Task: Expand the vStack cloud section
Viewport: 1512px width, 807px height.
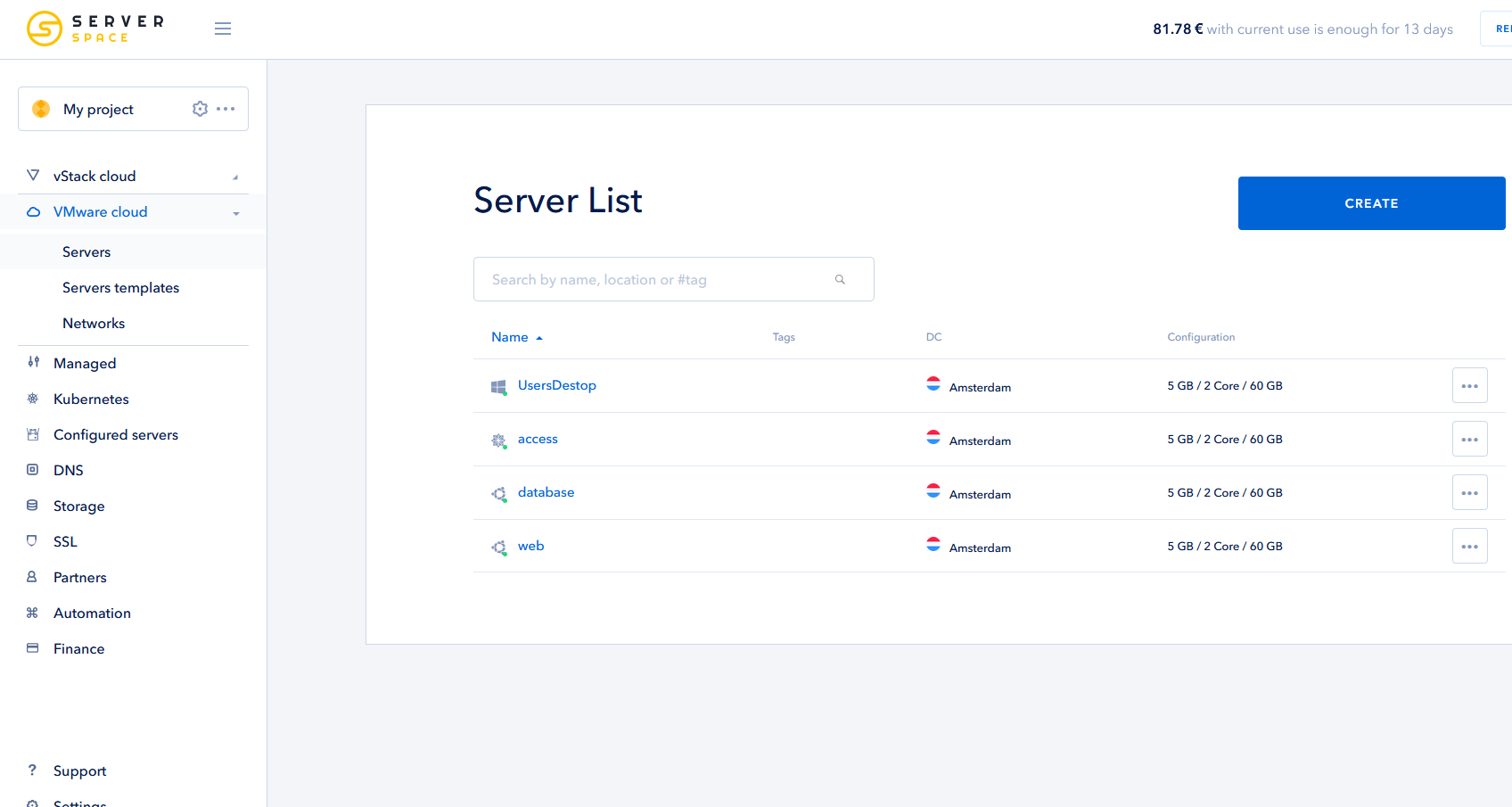Action: [x=235, y=176]
